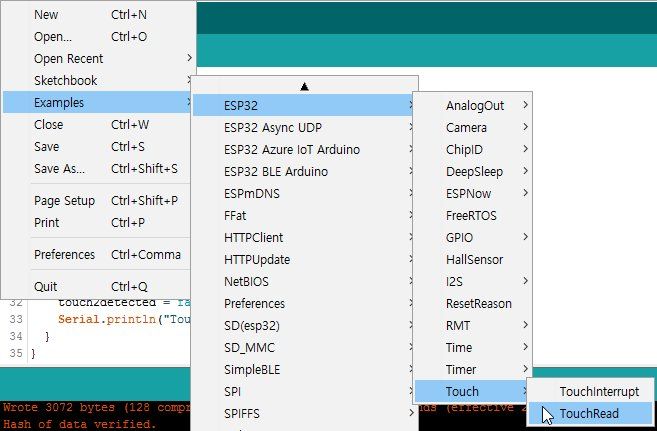Click the up-scroll triangle in examples list
Viewport: 657px width, 431px height.
click(305, 87)
